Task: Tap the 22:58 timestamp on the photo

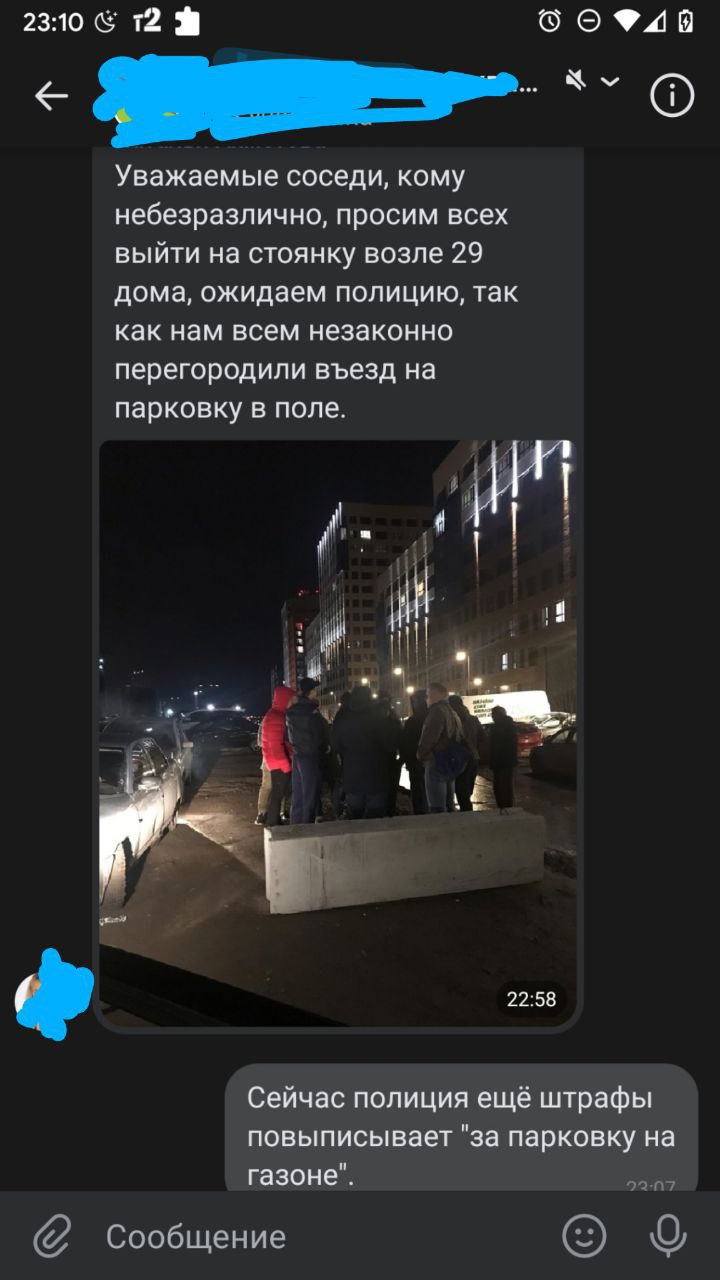Action: pyautogui.click(x=531, y=998)
